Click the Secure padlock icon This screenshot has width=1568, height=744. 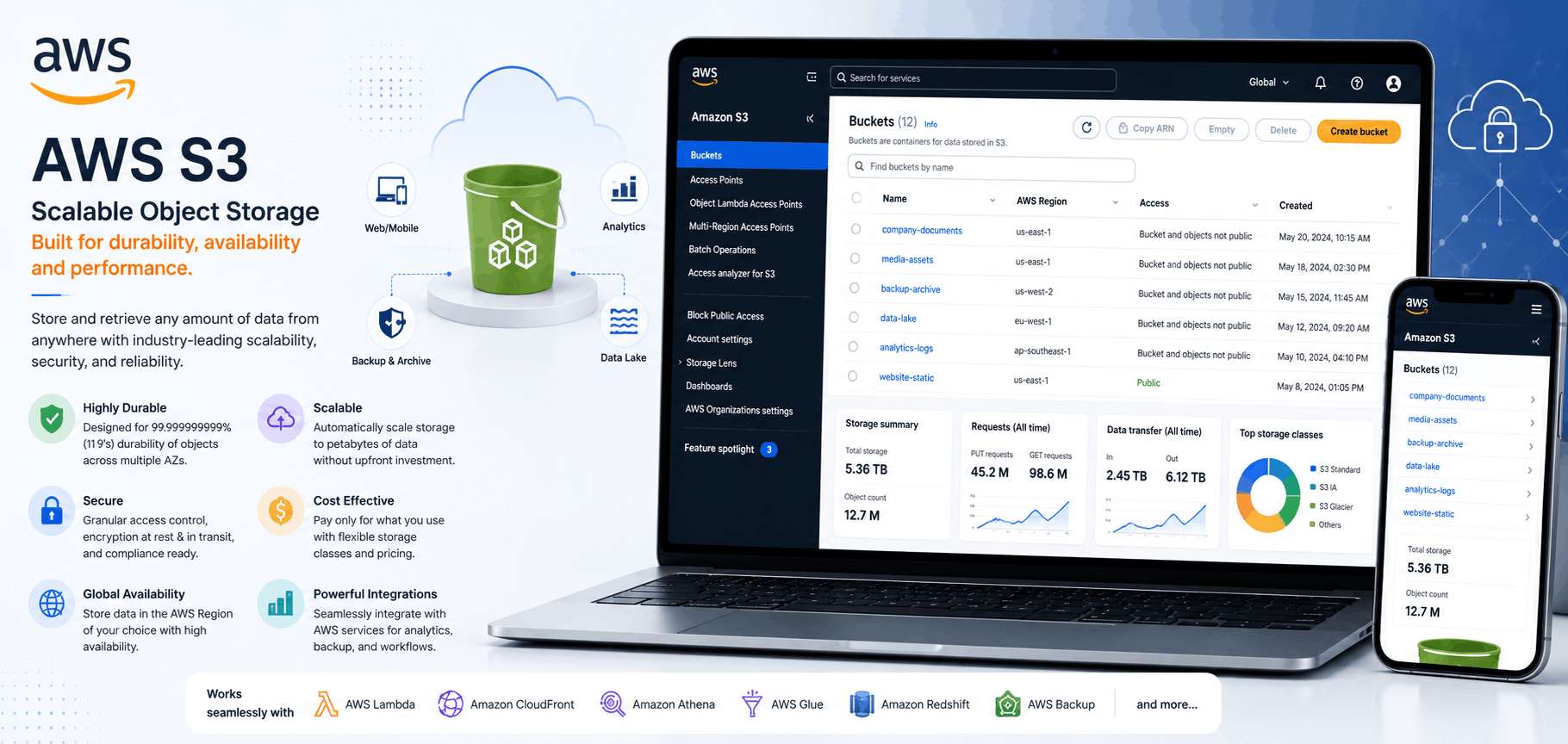52,512
